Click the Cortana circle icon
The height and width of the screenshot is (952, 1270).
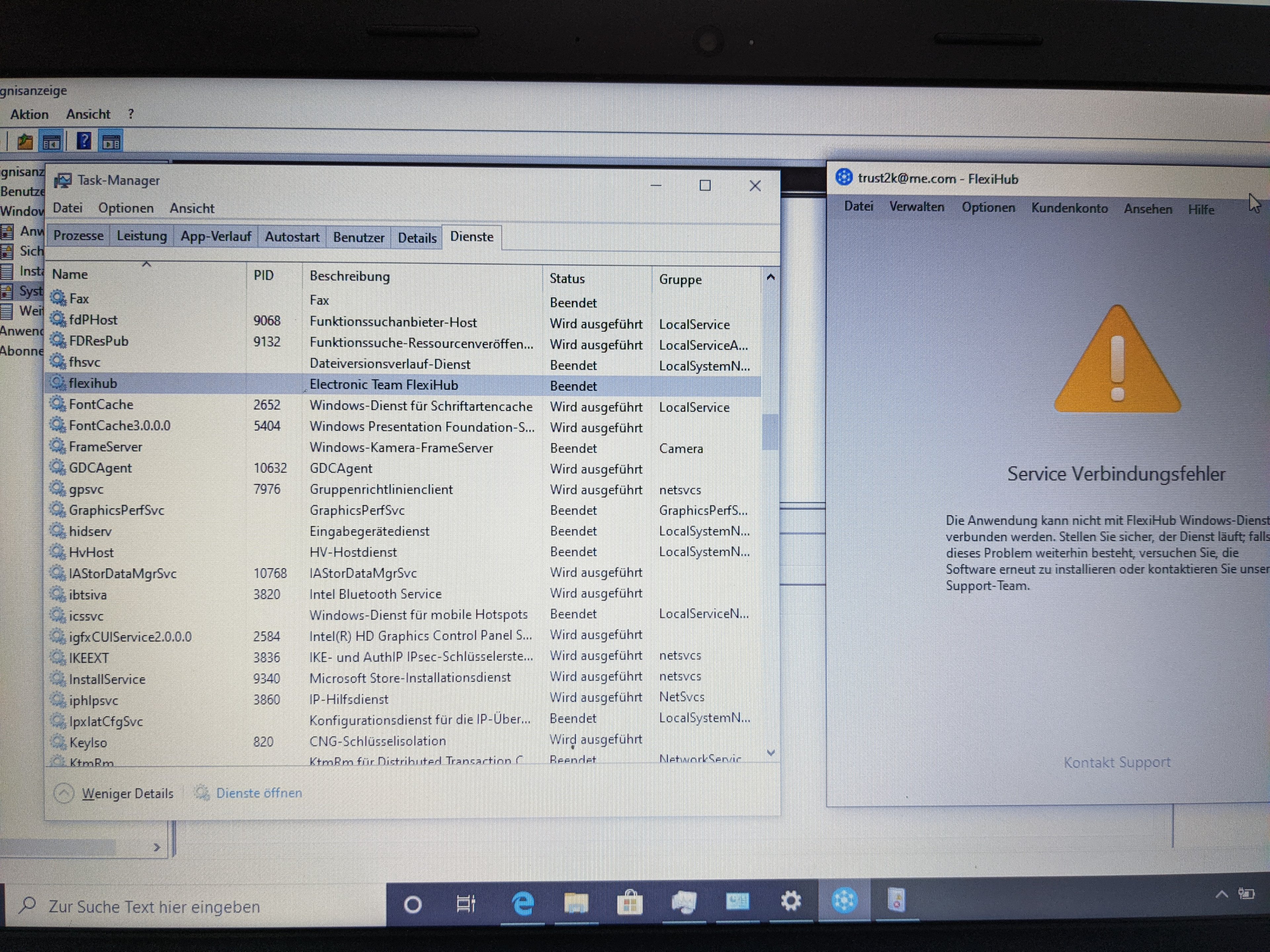point(412,905)
